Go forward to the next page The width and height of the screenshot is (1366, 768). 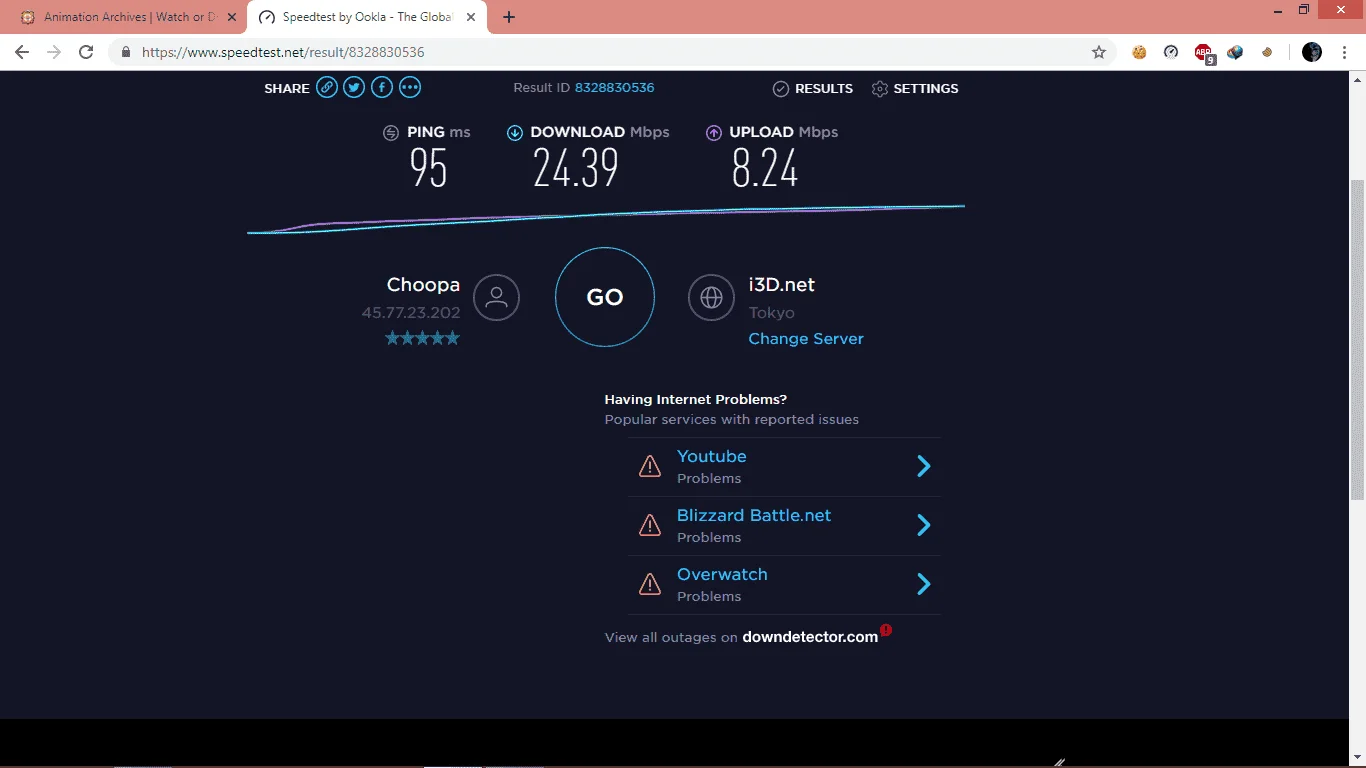point(54,52)
